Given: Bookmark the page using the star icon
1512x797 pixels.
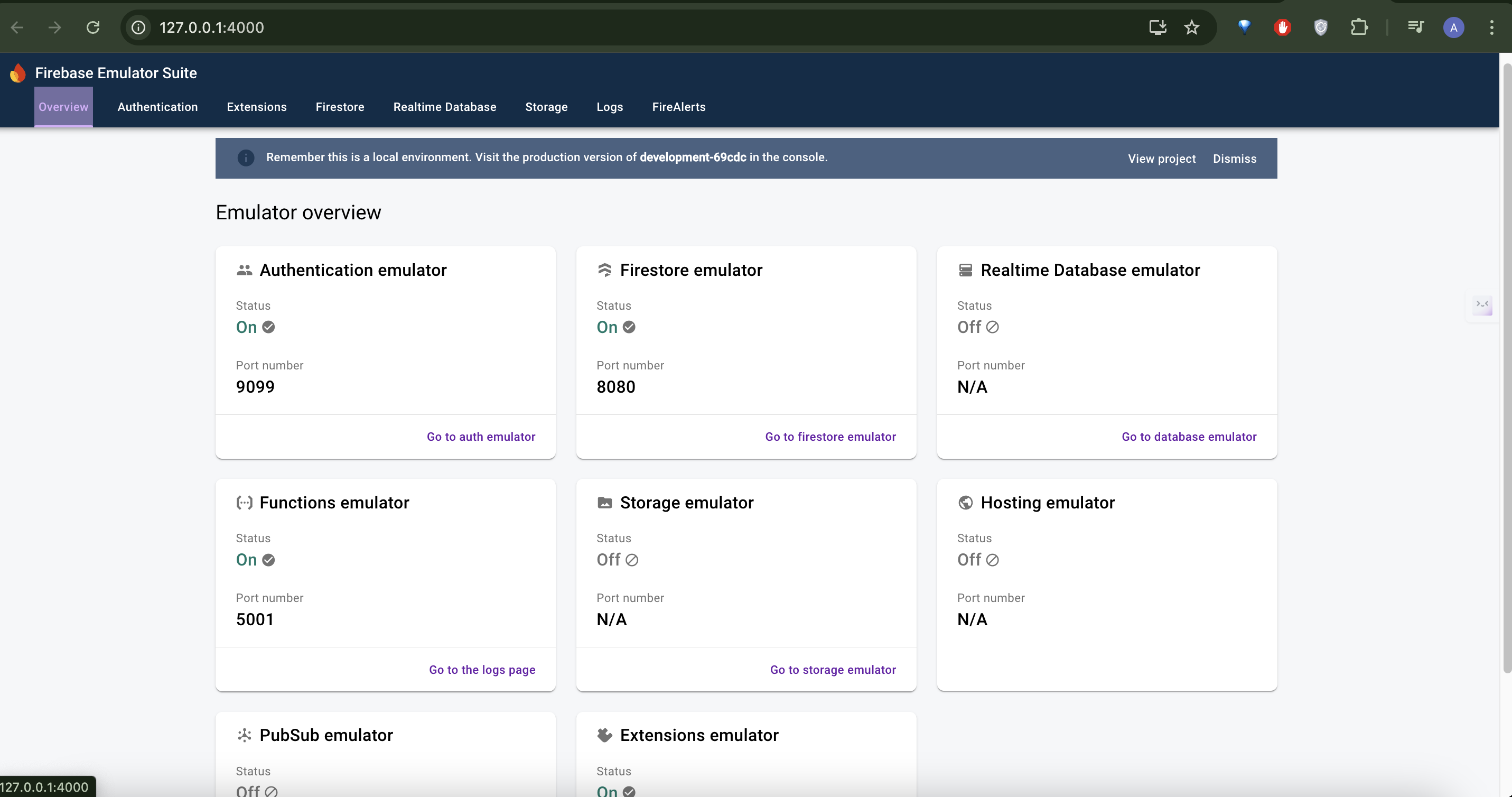Looking at the screenshot, I should tap(1192, 27).
